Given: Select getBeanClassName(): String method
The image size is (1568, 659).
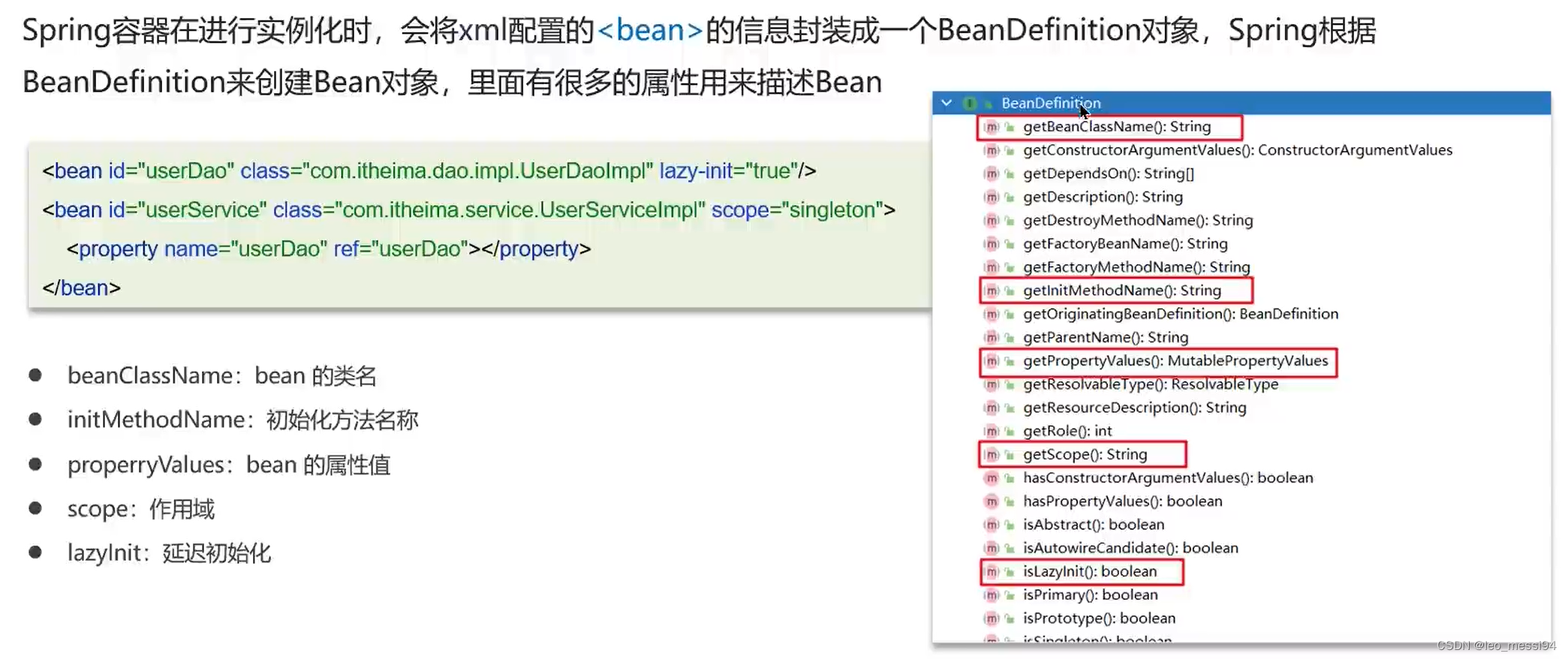Looking at the screenshot, I should (1117, 127).
